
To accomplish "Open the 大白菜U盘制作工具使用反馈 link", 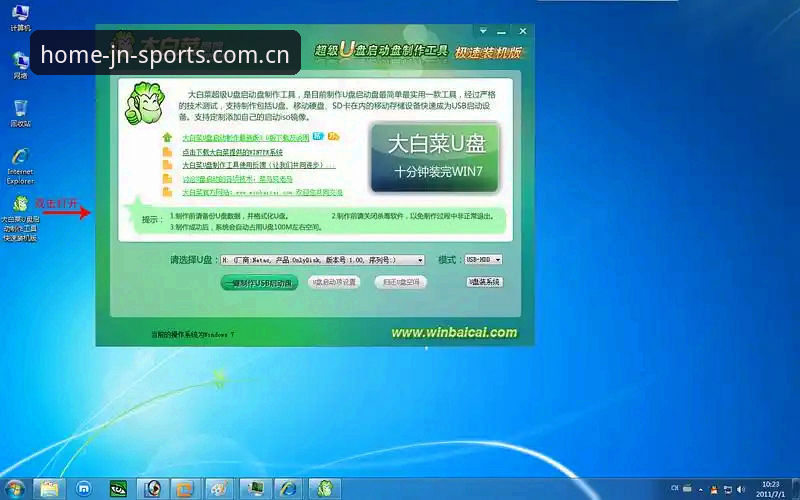I will click(259, 165).
